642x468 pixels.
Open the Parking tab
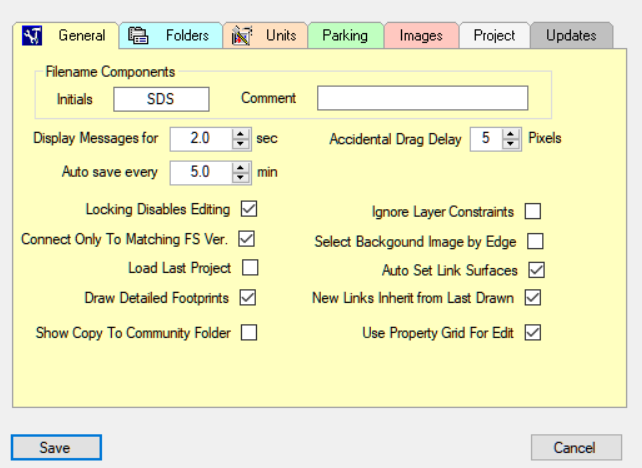pos(346,36)
